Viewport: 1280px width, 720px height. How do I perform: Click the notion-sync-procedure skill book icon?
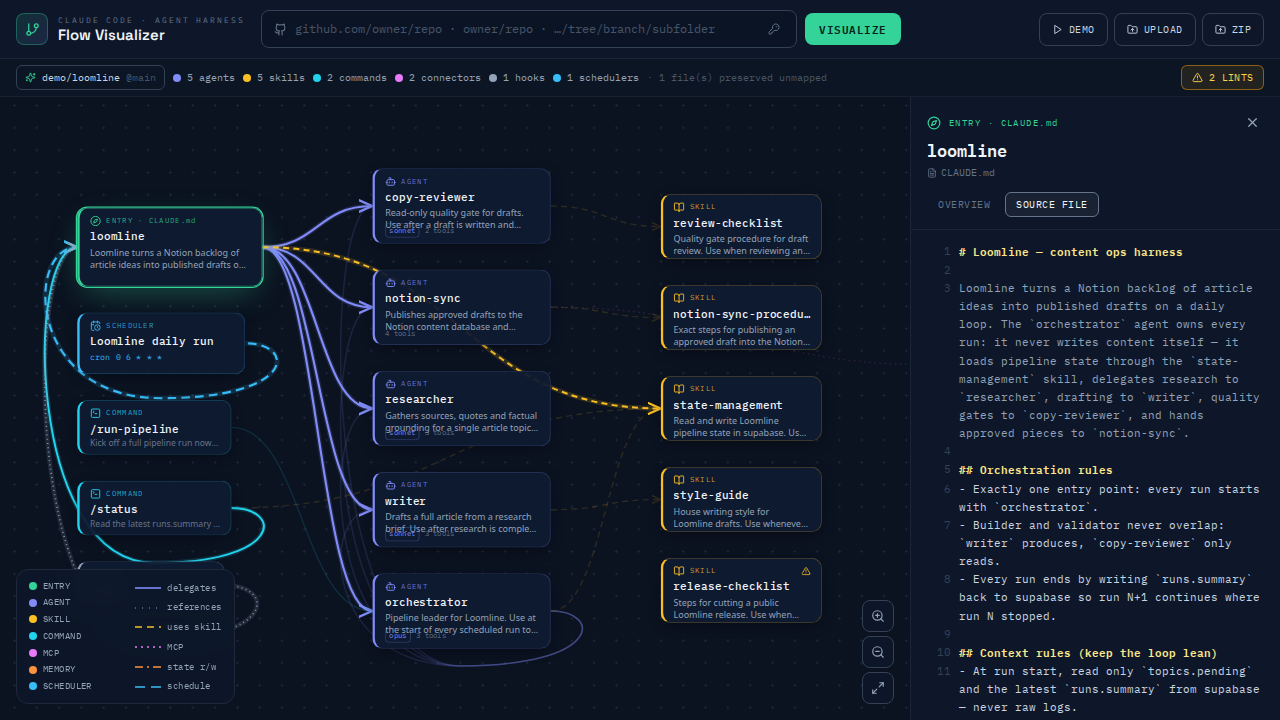click(680, 298)
